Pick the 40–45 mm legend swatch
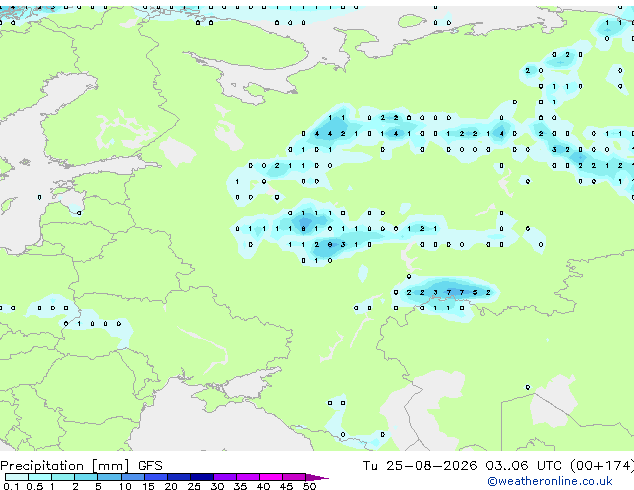This screenshot has width=634, height=490. [x=271, y=477]
